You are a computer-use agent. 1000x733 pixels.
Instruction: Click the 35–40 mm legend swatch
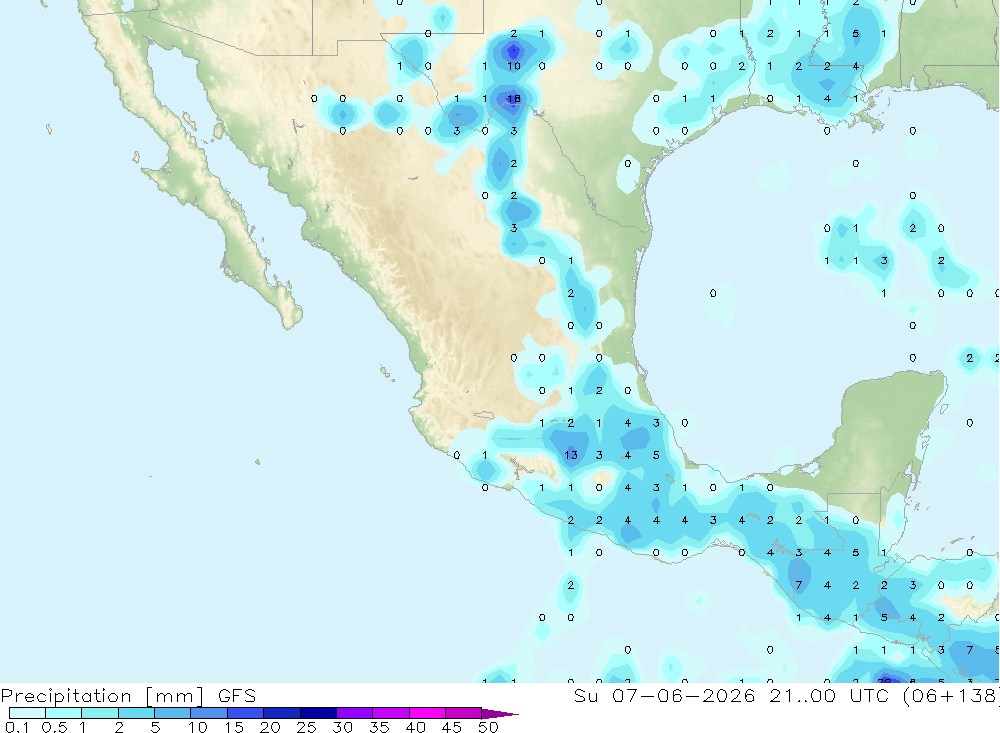[x=391, y=713]
